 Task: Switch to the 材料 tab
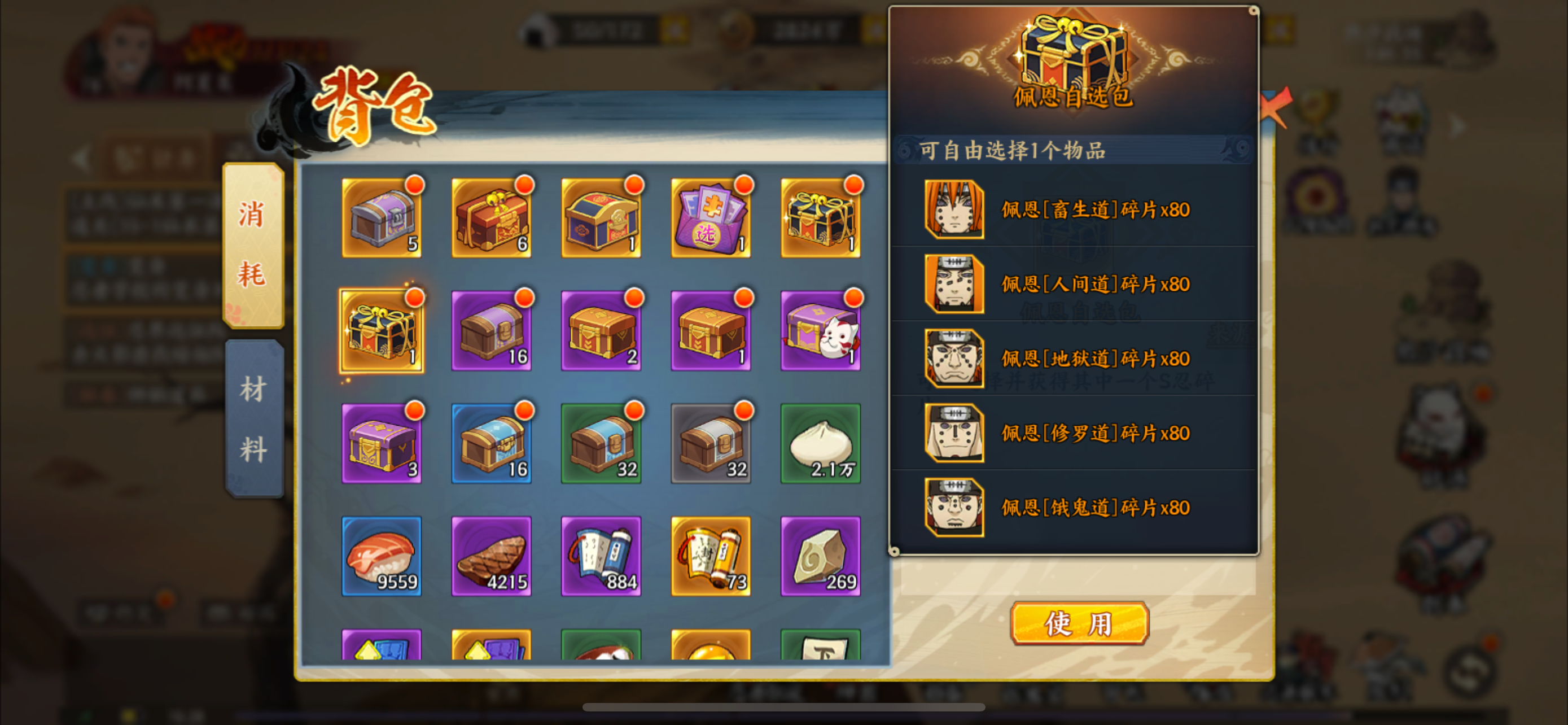pos(255,418)
